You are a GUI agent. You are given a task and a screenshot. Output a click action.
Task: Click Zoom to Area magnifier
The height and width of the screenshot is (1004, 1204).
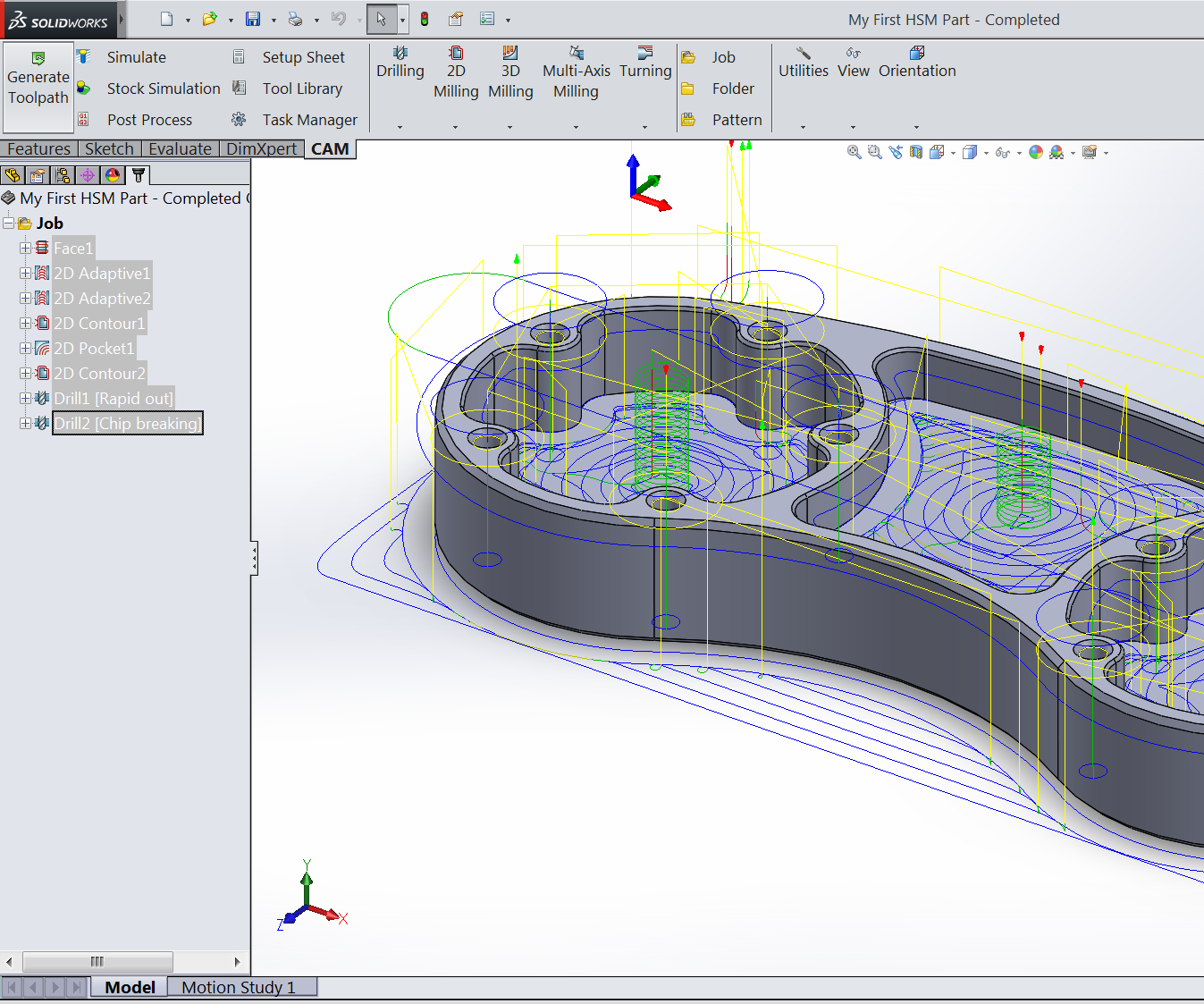pos(875,153)
